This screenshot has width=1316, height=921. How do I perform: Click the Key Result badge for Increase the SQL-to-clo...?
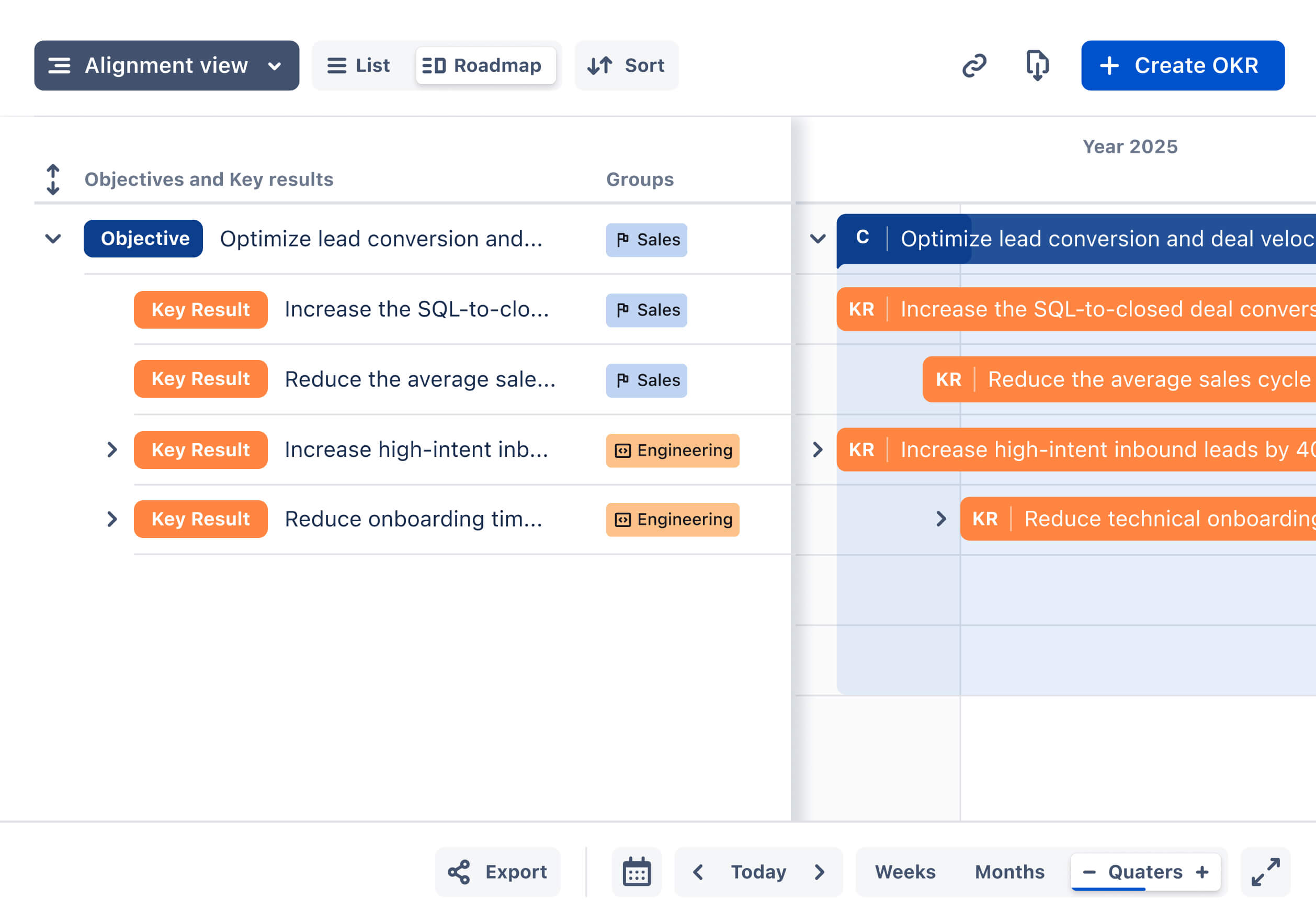[x=201, y=310]
